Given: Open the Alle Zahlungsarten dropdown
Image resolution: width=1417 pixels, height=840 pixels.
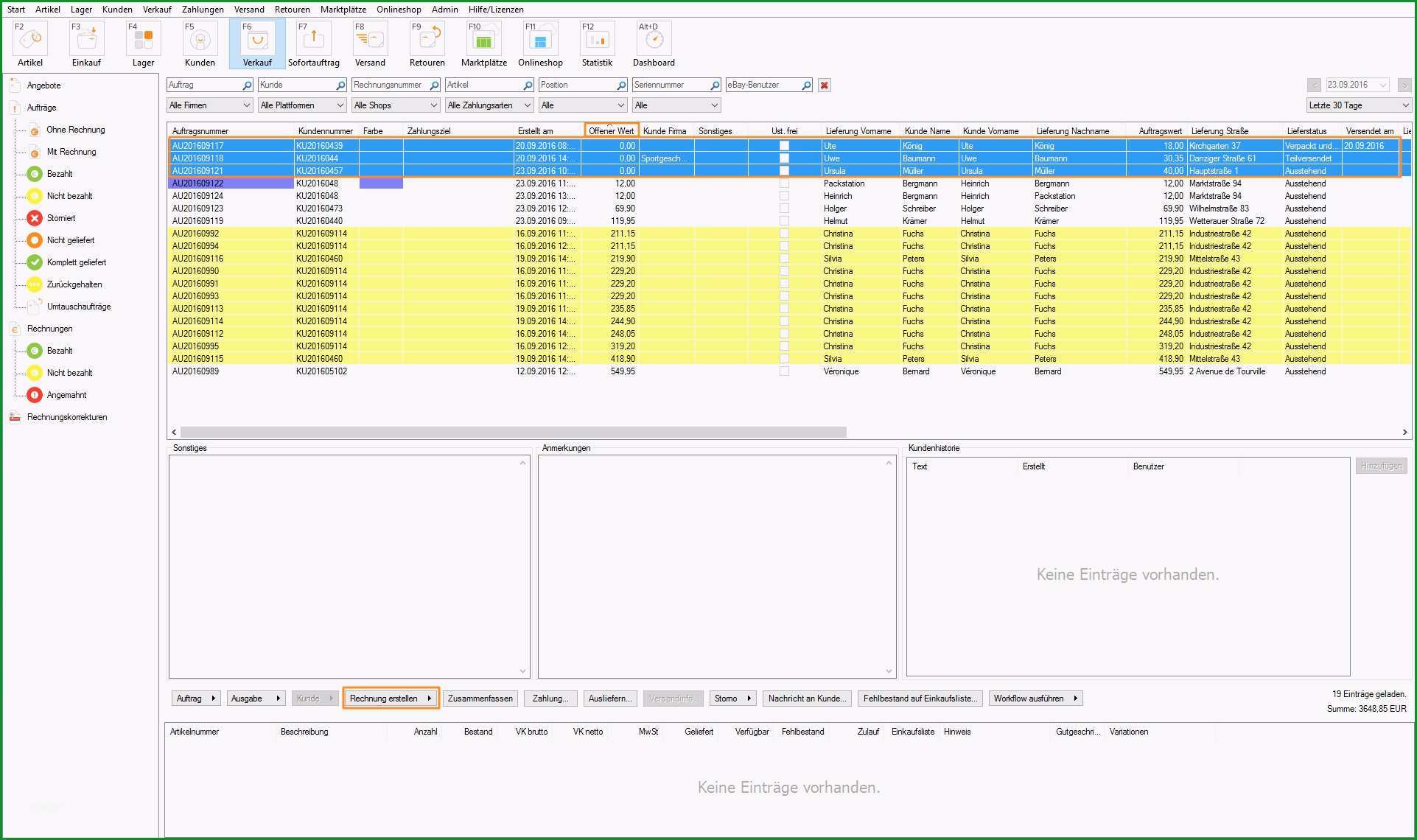Looking at the screenshot, I should [x=489, y=105].
